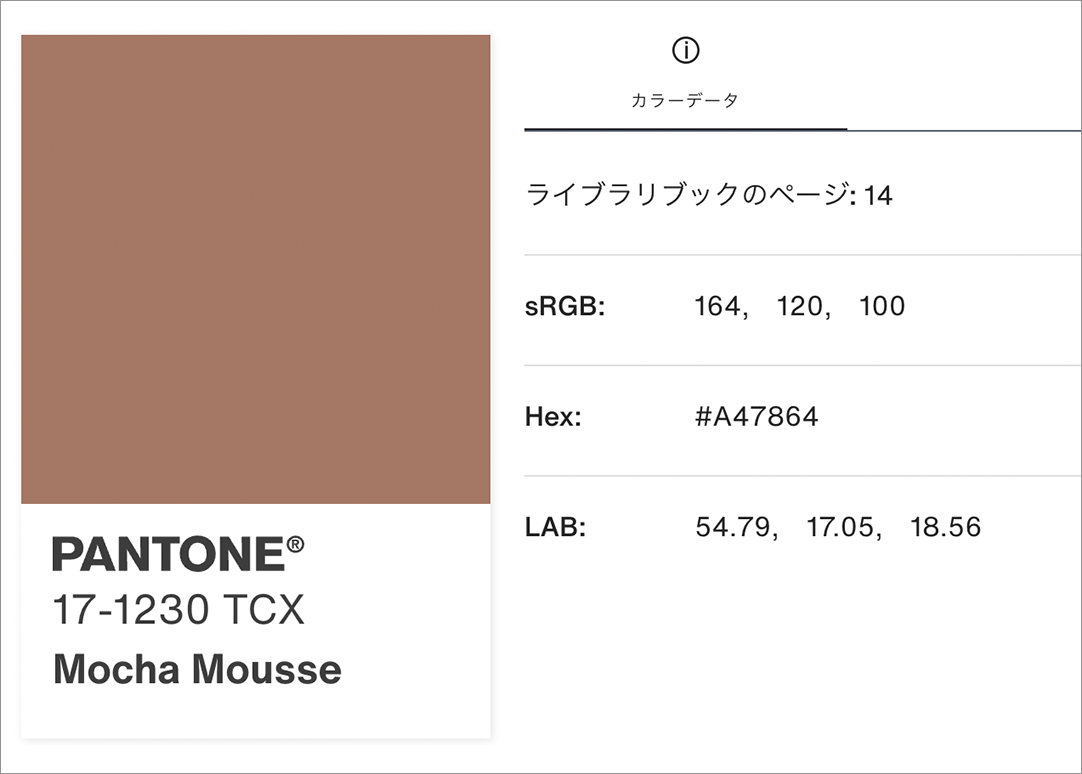Select the LAB lightness value 54.79

732,527
